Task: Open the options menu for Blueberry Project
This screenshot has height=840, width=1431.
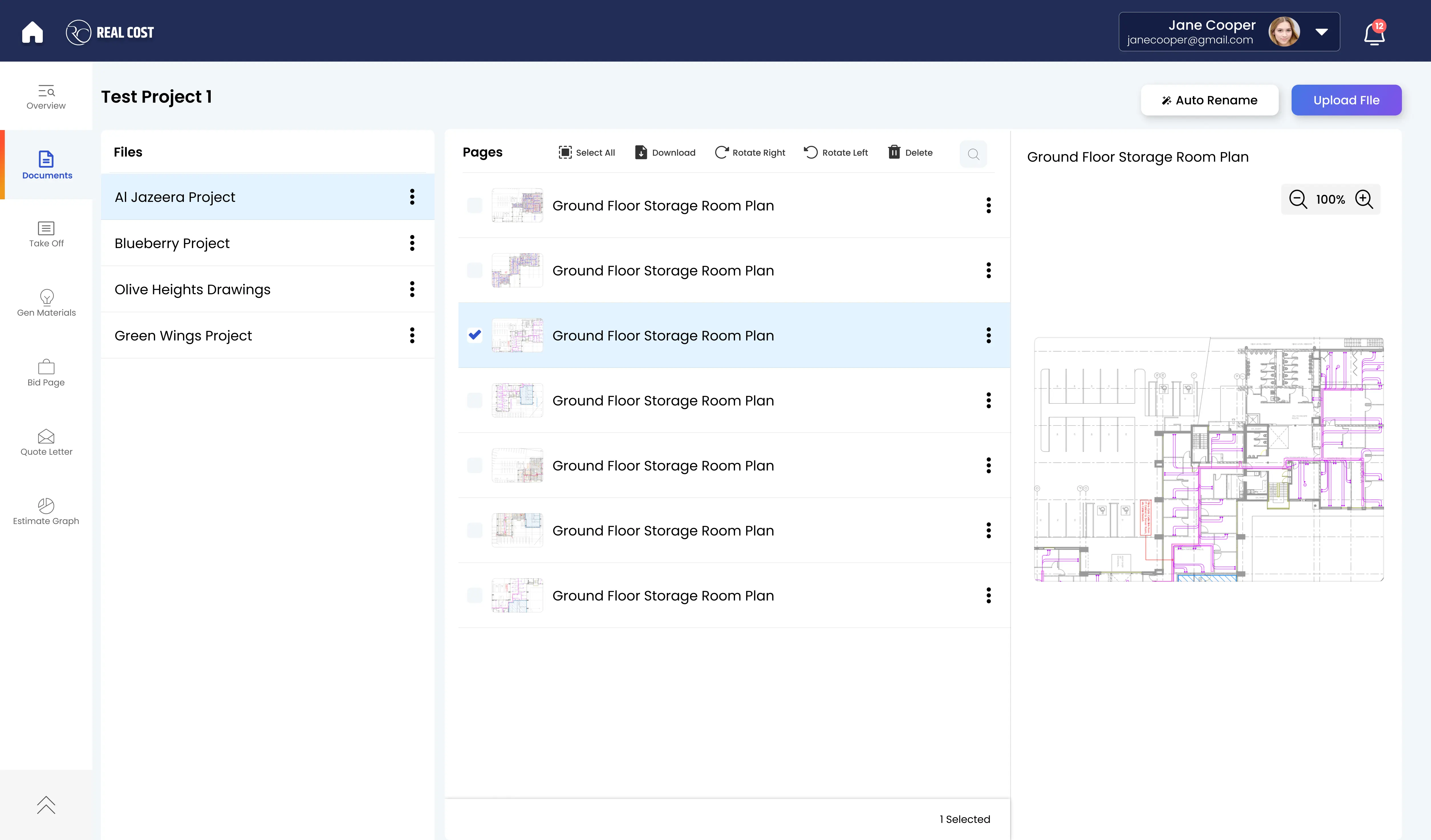Action: click(412, 243)
